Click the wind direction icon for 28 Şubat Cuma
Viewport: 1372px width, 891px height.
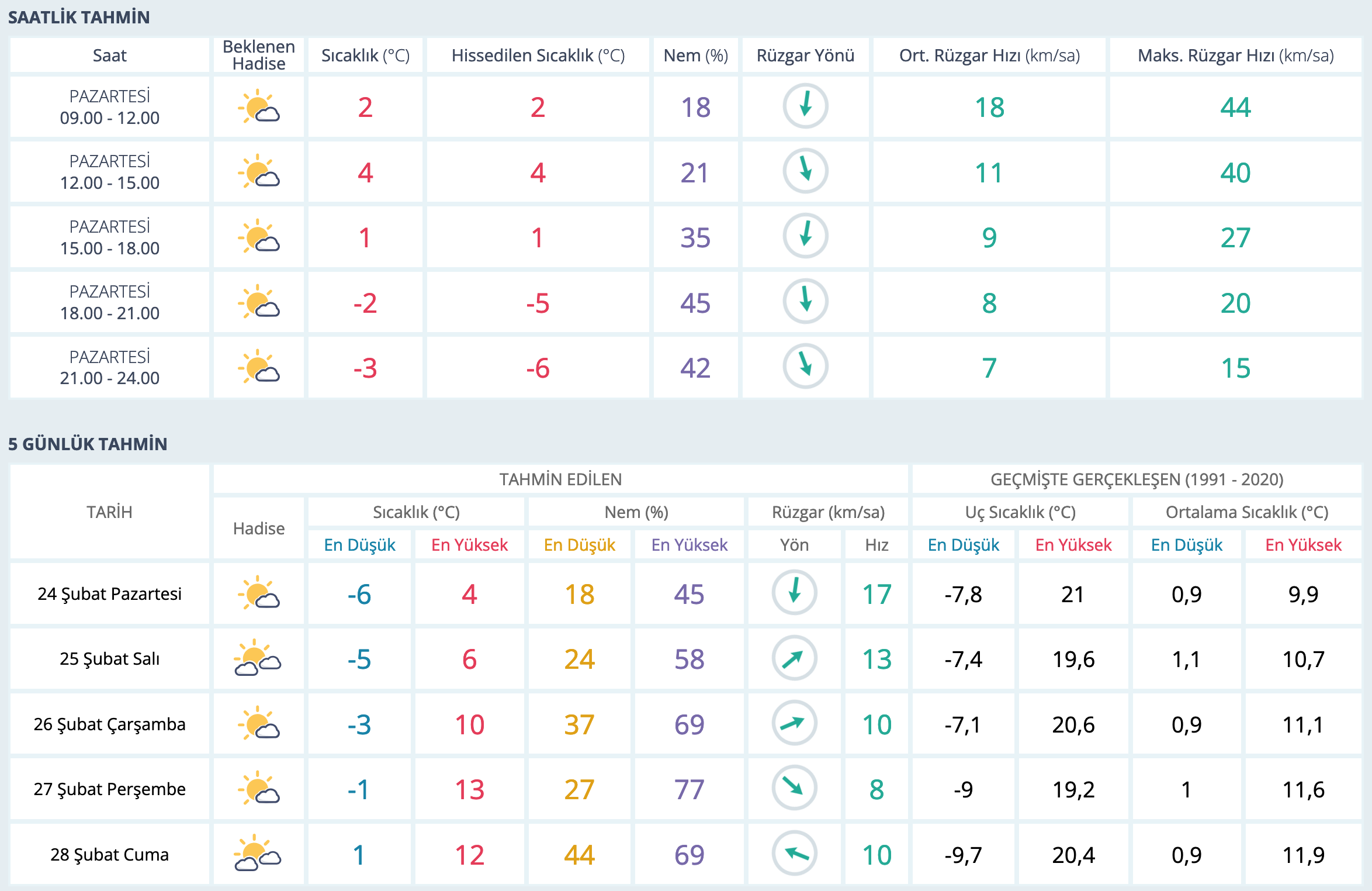(x=794, y=854)
